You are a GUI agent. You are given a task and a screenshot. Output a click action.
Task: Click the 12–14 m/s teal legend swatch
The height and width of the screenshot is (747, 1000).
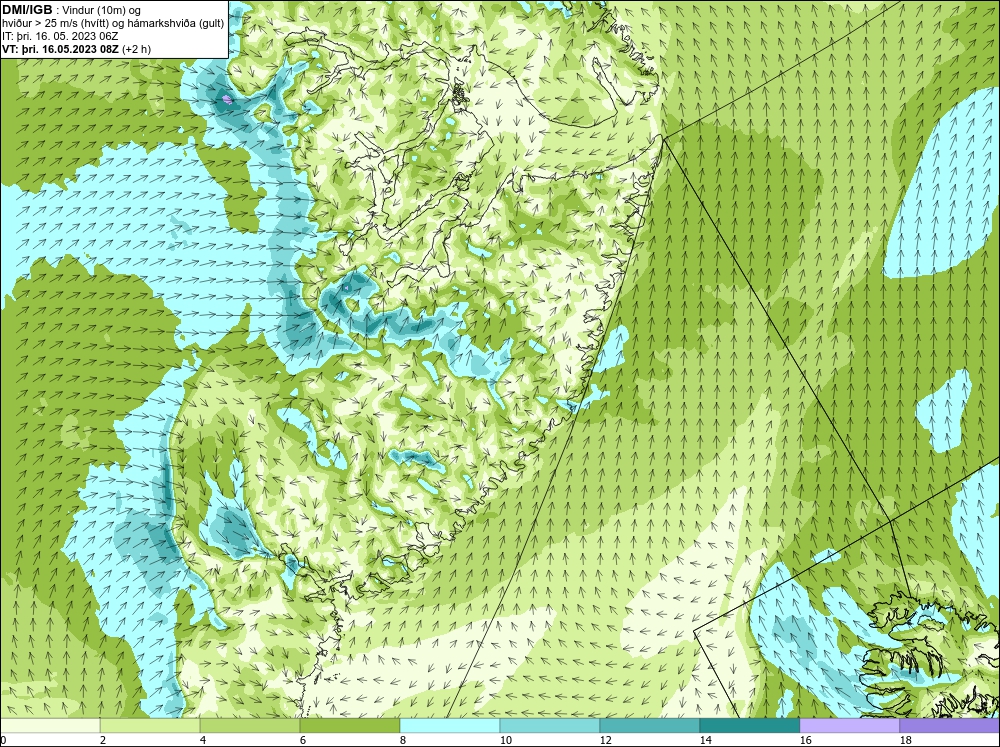649,726
